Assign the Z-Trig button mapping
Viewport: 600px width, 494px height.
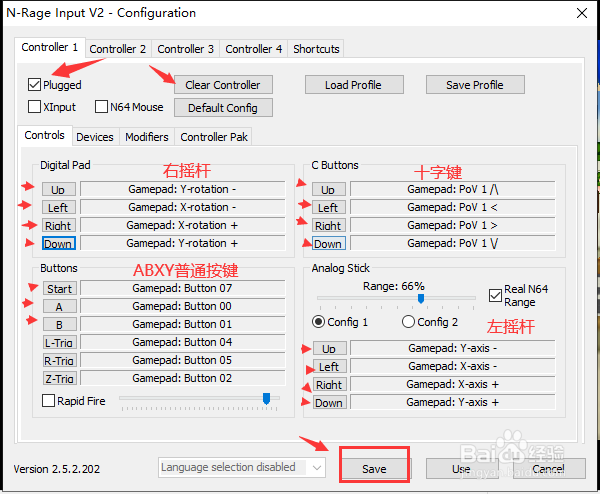pos(60,378)
